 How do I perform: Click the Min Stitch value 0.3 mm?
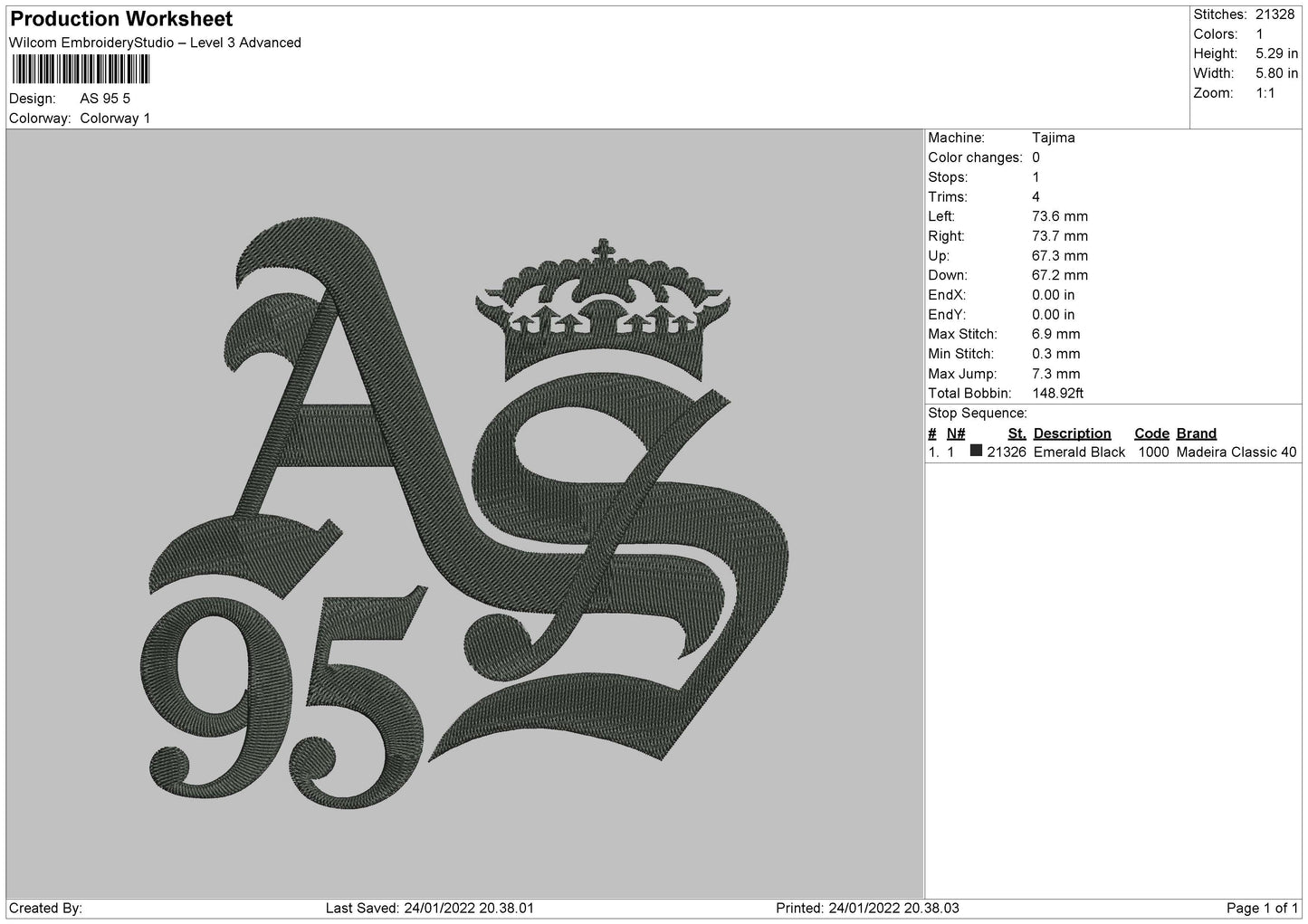pyautogui.click(x=1056, y=354)
